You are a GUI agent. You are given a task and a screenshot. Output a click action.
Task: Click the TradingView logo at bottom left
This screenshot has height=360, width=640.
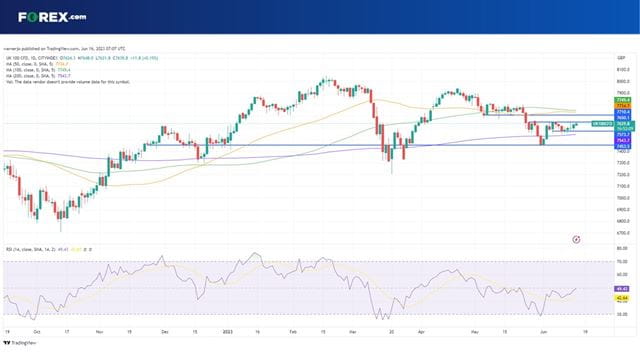click(20, 343)
